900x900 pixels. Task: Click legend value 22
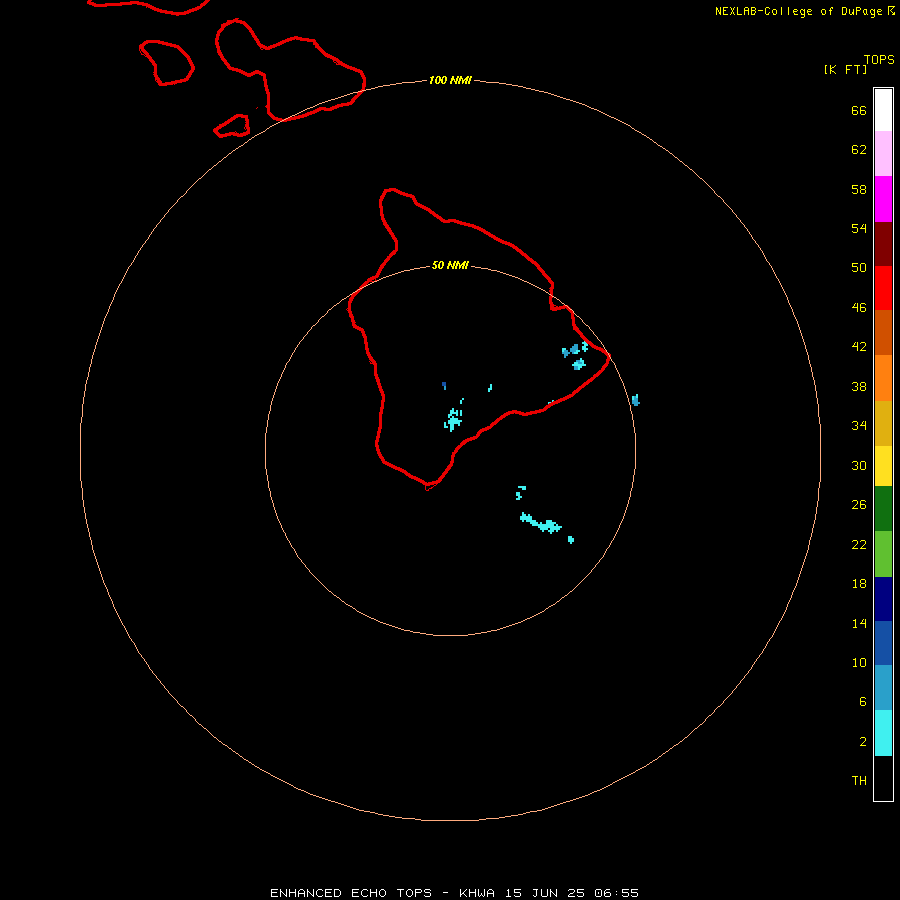coord(859,544)
